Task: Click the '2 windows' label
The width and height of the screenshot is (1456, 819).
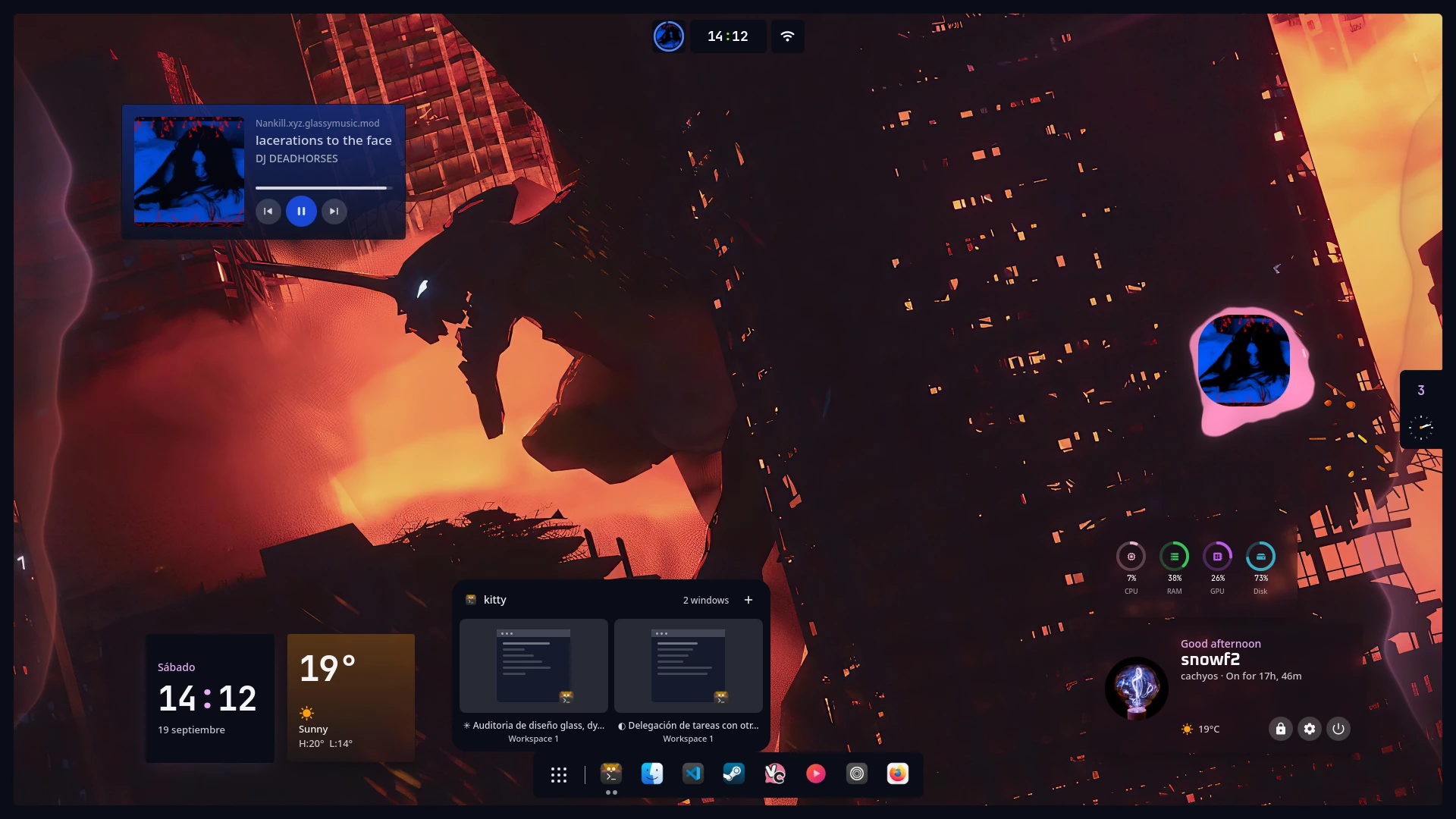Action: click(706, 601)
